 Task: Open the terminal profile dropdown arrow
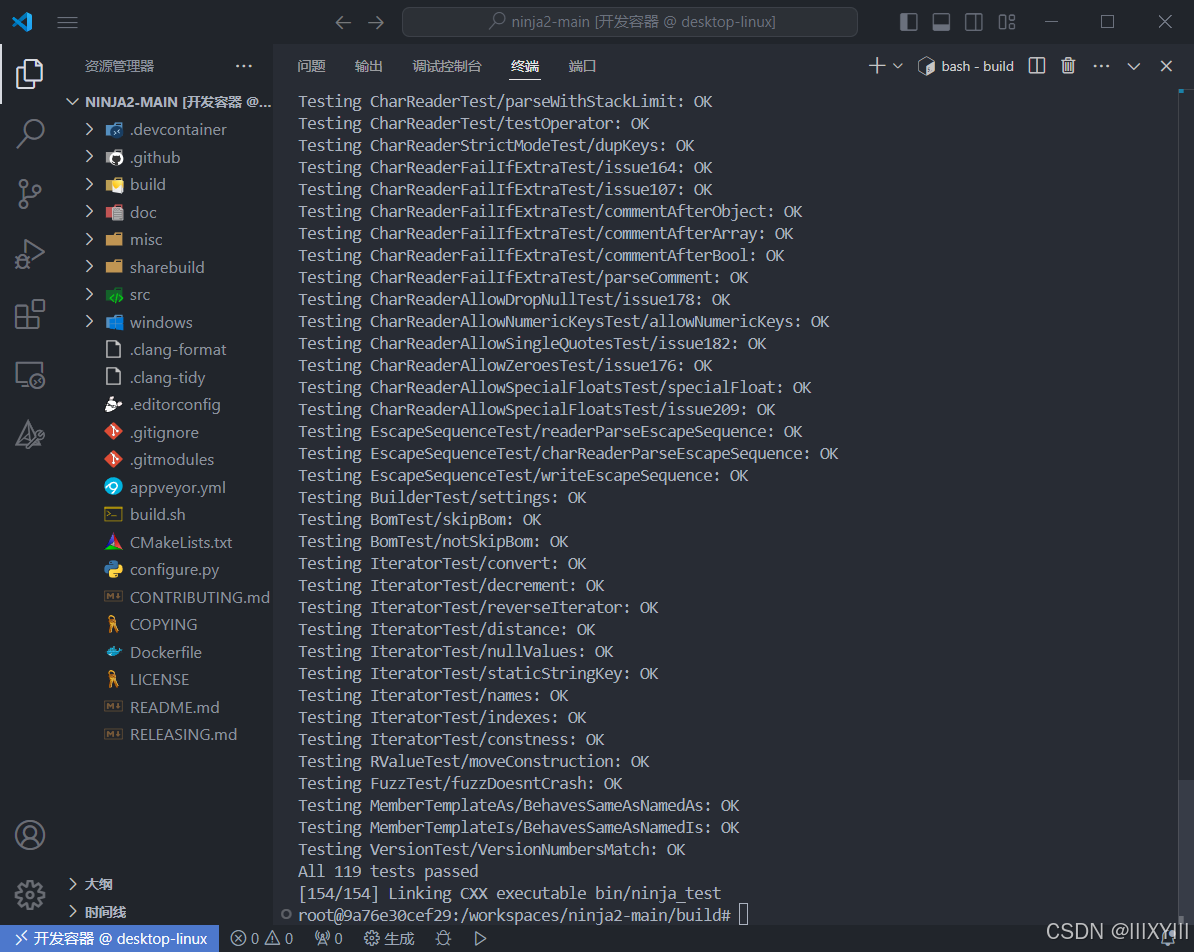click(897, 65)
